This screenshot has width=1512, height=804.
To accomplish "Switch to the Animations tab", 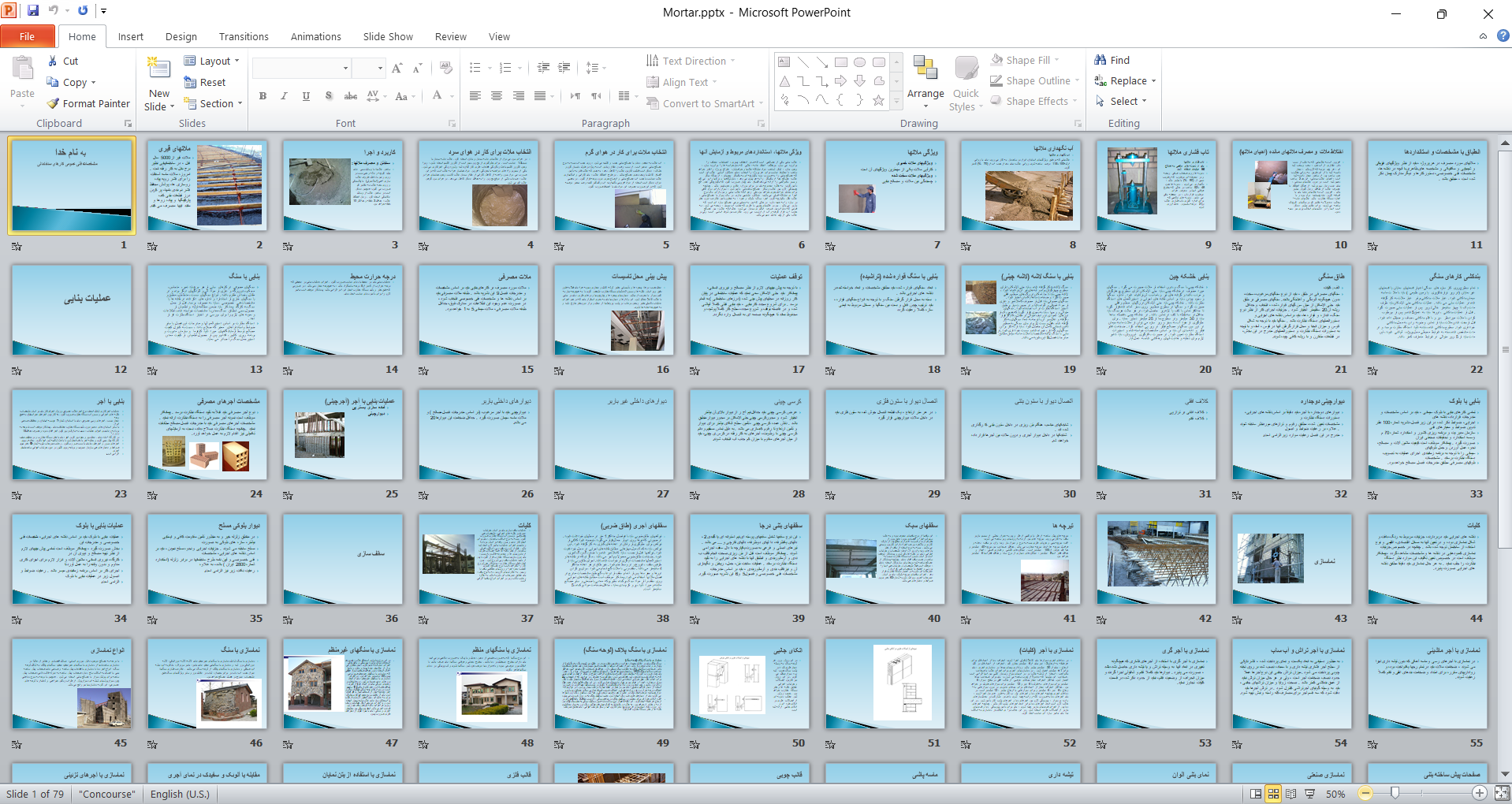I will [315, 36].
